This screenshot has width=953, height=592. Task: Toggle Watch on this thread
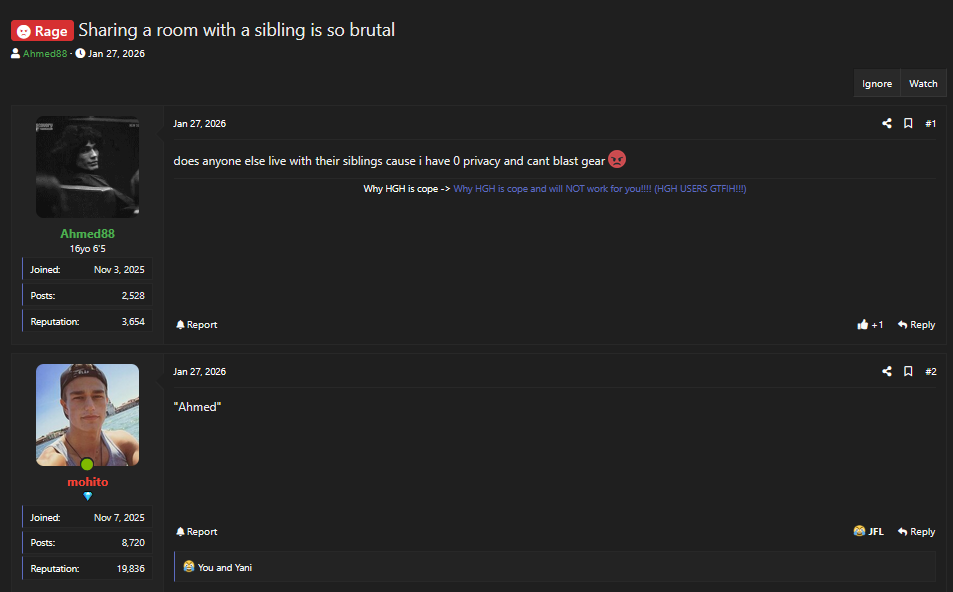click(923, 84)
